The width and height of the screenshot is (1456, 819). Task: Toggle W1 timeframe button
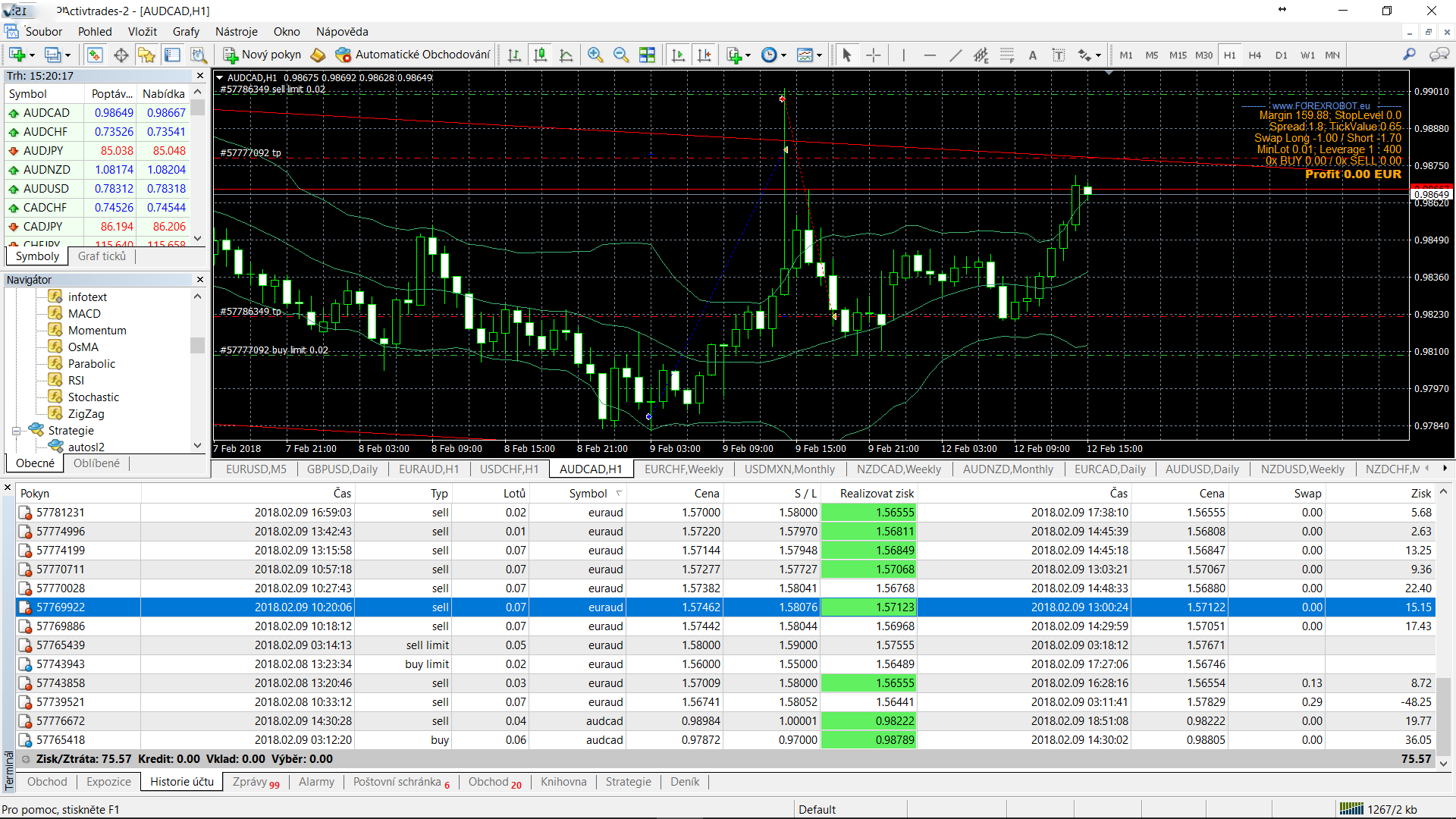1307,55
